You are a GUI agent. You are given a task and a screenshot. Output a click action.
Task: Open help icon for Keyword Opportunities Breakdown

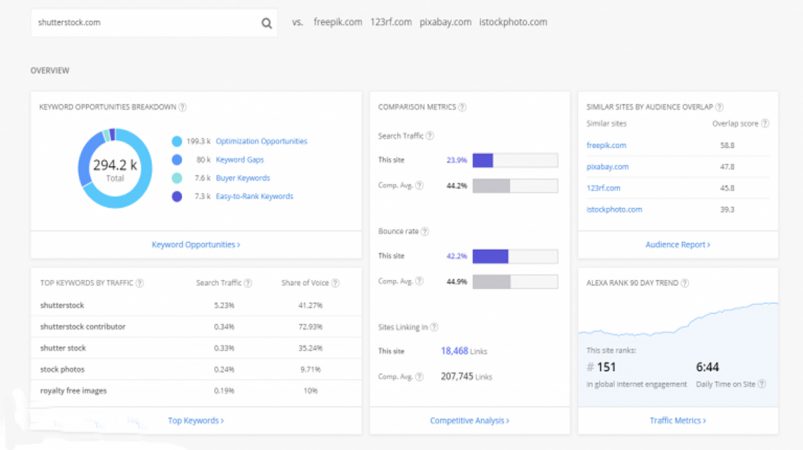[x=182, y=107]
